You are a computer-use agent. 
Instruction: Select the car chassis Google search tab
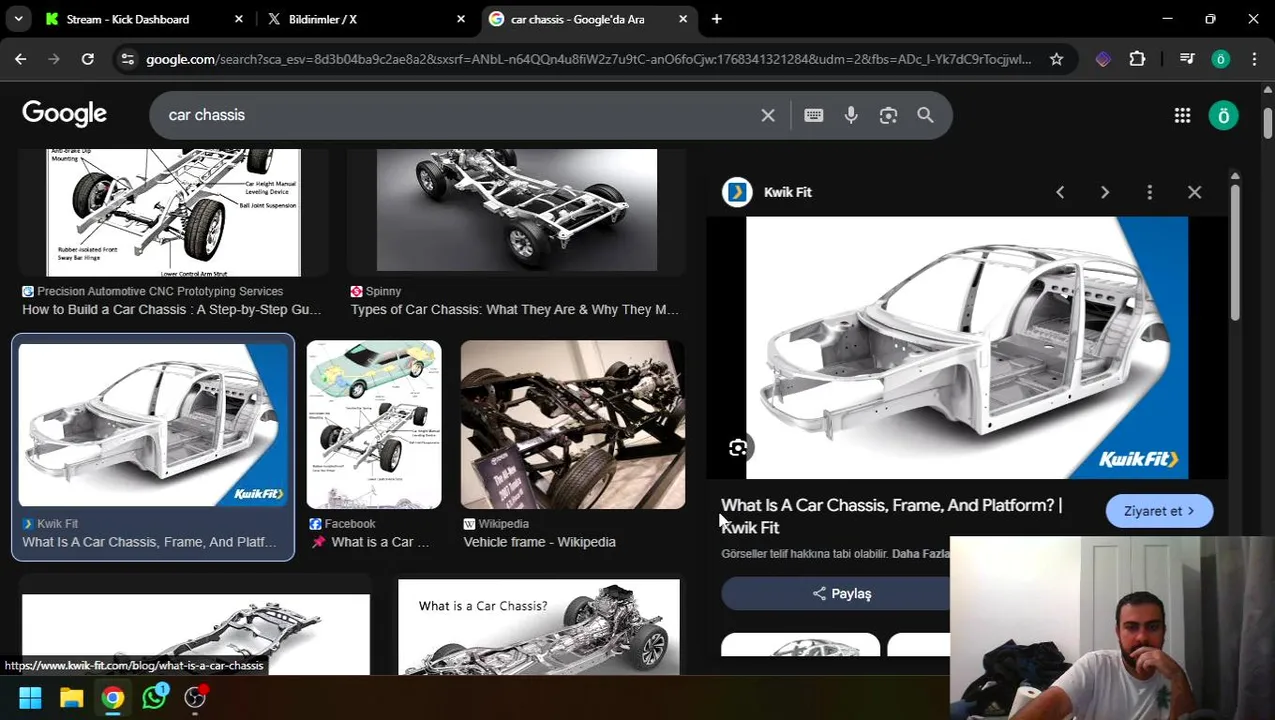coord(577,19)
